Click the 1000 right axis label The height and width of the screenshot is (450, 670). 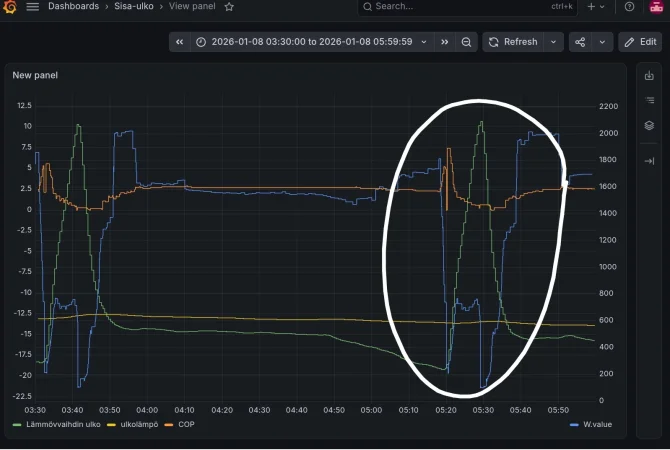[608, 267]
